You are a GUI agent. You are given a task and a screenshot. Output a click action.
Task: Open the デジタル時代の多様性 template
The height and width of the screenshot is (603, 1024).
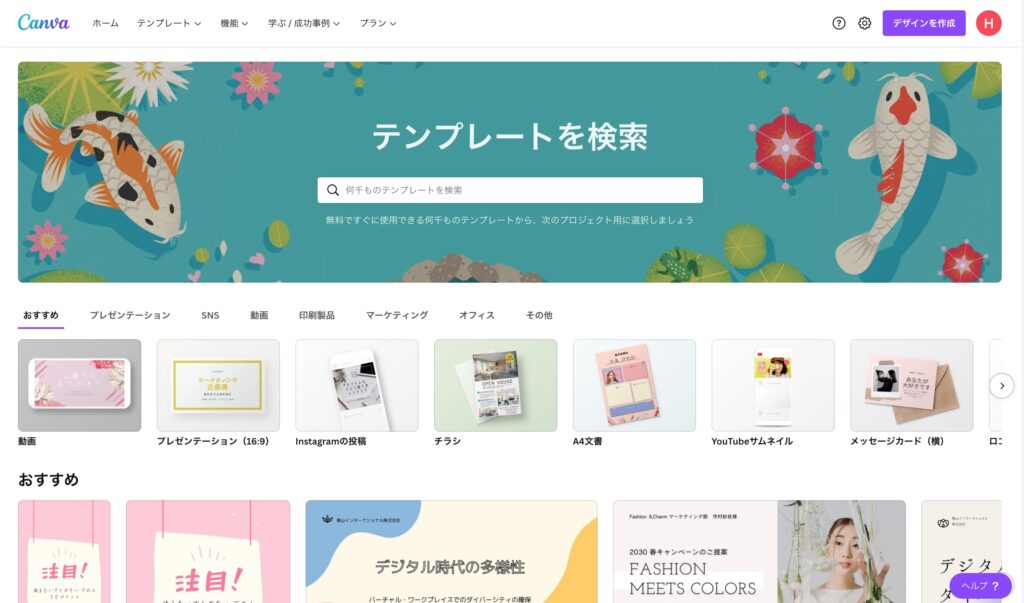(451, 551)
